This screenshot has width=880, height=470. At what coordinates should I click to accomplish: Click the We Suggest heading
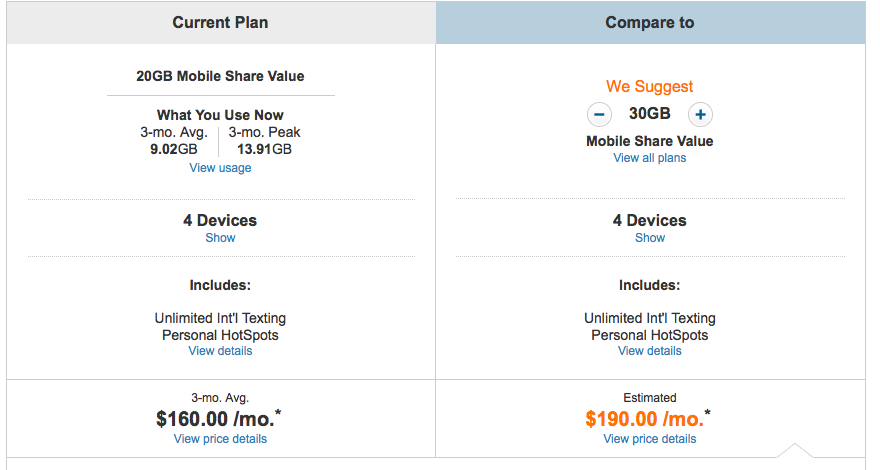(649, 86)
